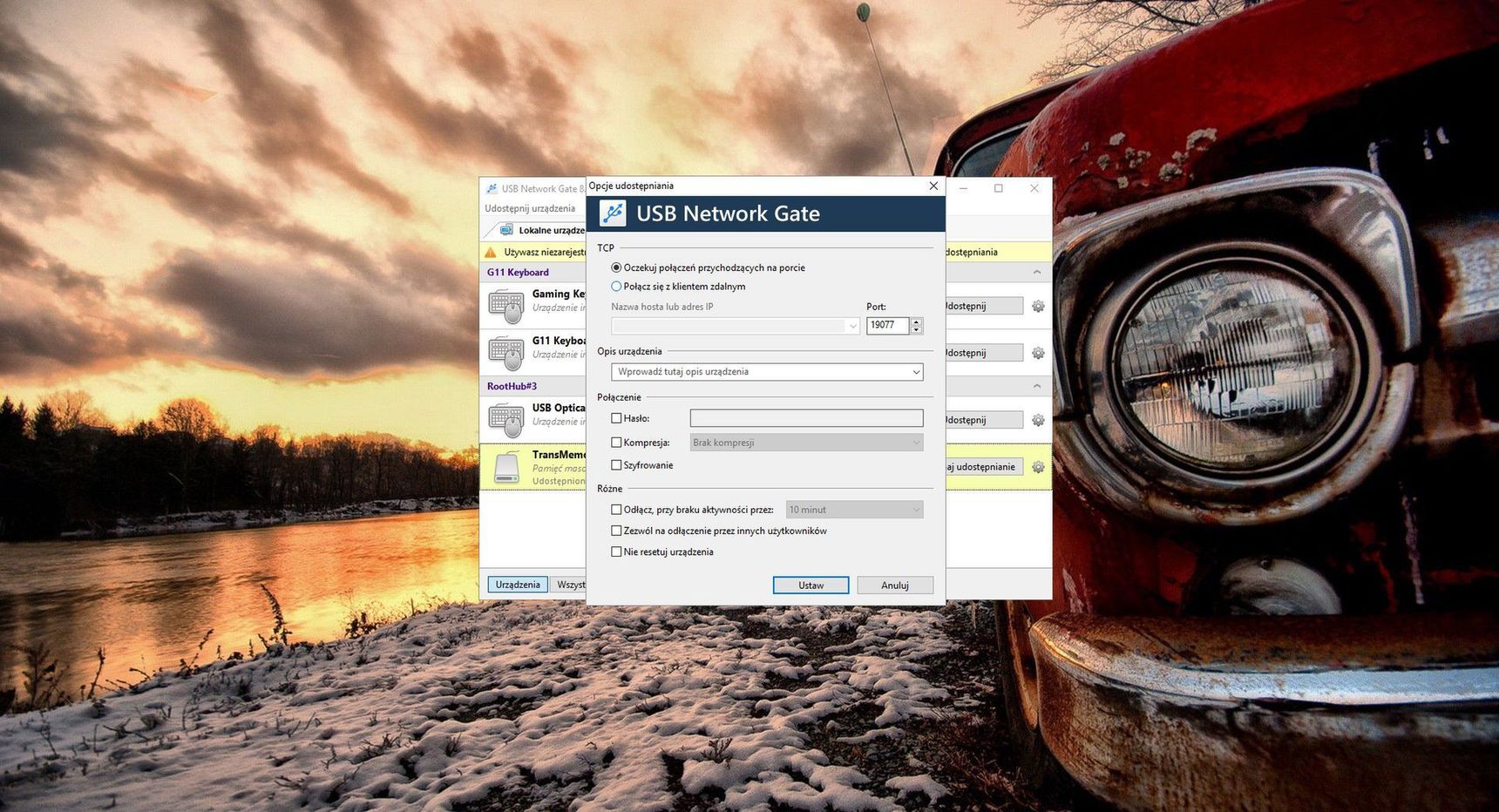Open settings gear for USB Optical row
Viewport: 1499px width, 812px height.
pos(1038,420)
